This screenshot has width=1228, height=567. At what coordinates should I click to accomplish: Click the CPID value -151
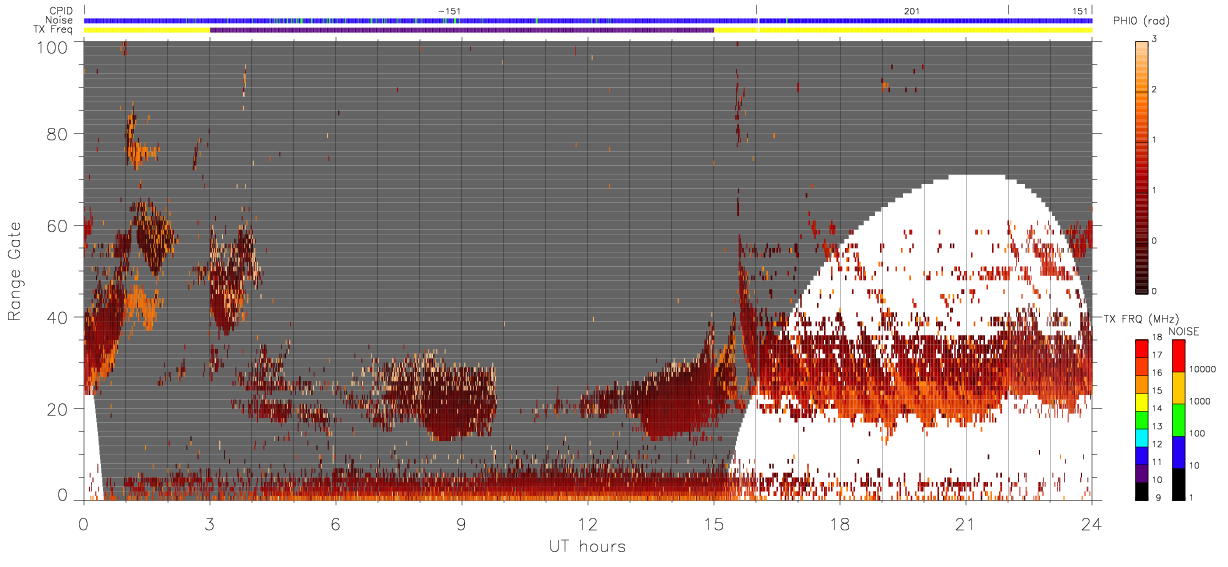click(449, 11)
